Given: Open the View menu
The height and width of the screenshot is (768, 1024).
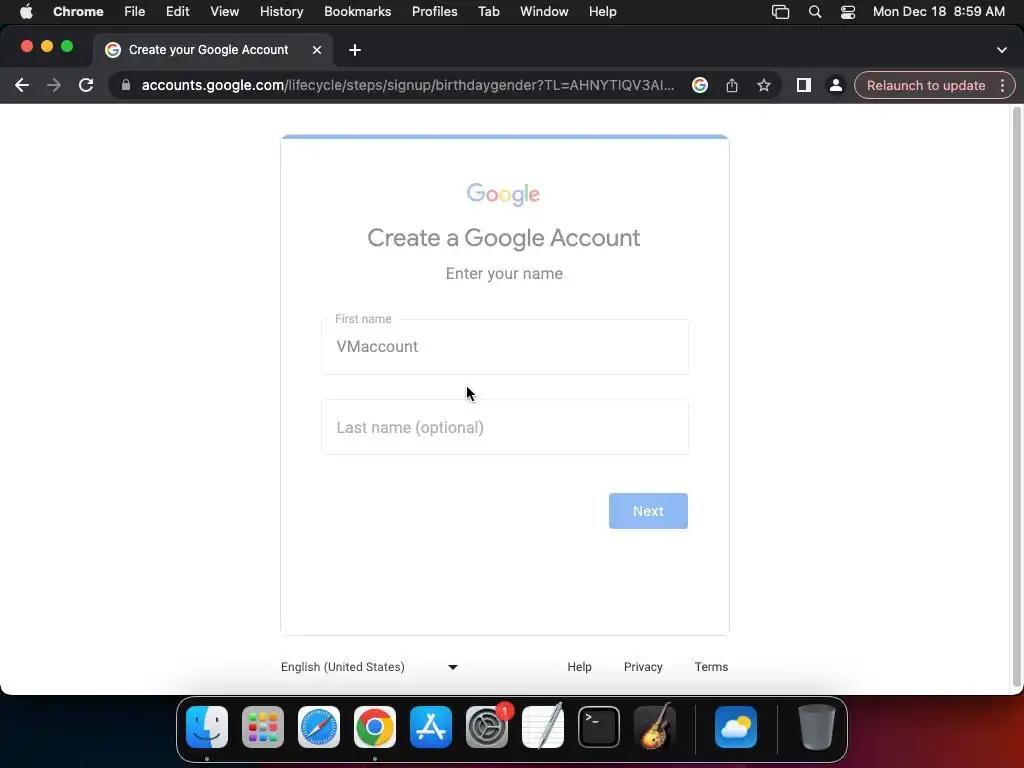Looking at the screenshot, I should coord(225,12).
